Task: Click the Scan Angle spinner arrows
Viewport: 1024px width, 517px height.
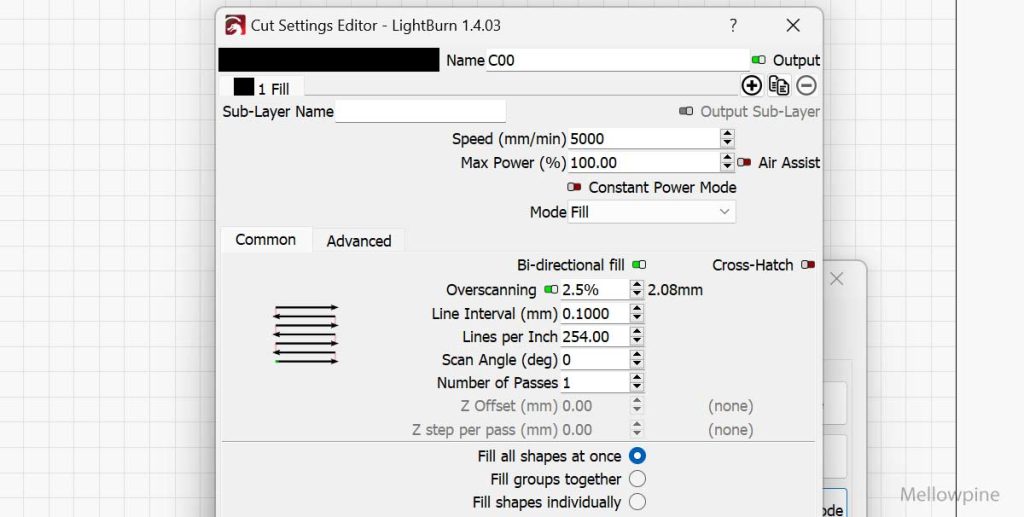Action: [x=637, y=360]
